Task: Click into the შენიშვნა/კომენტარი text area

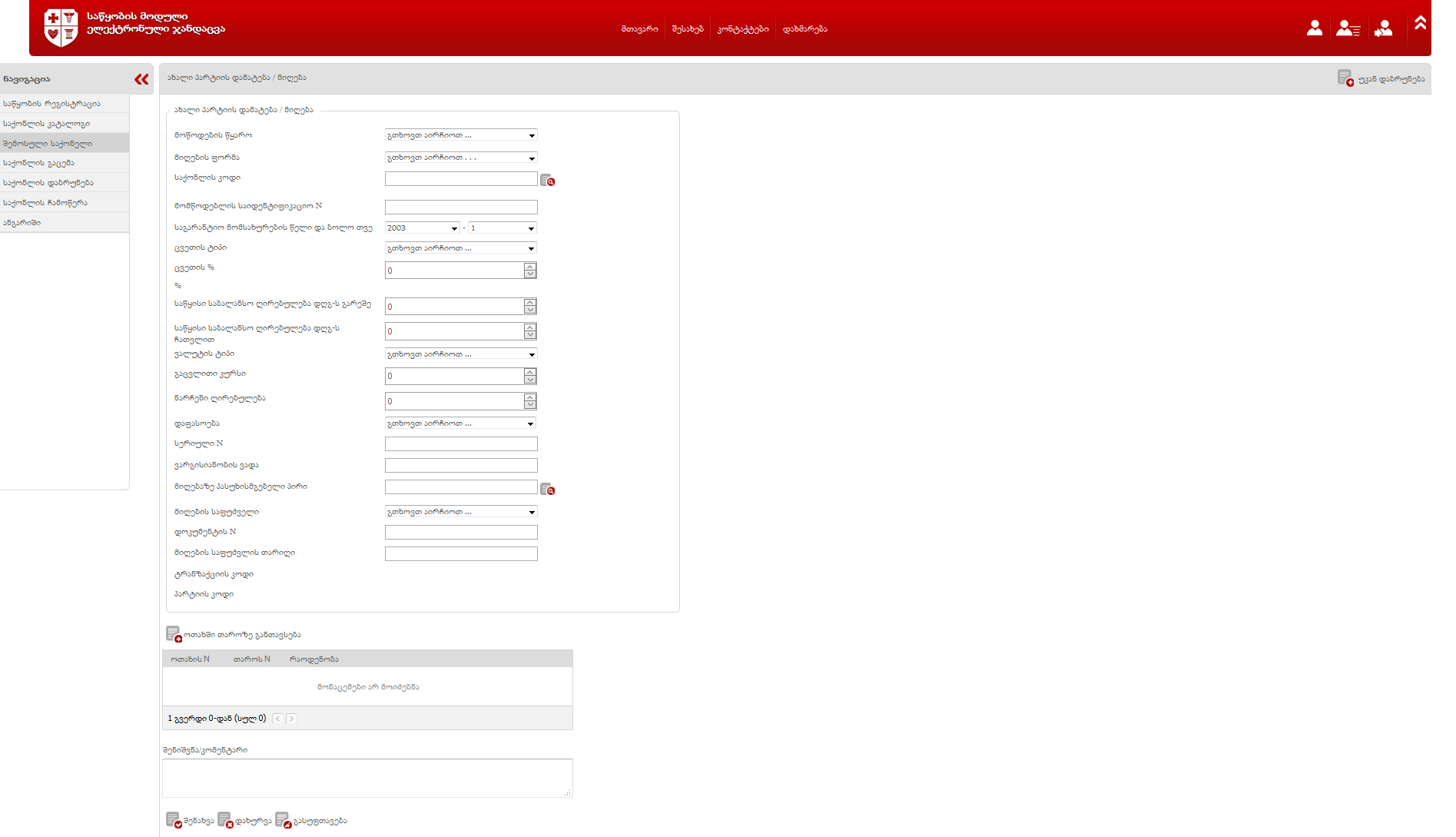Action: tap(367, 778)
